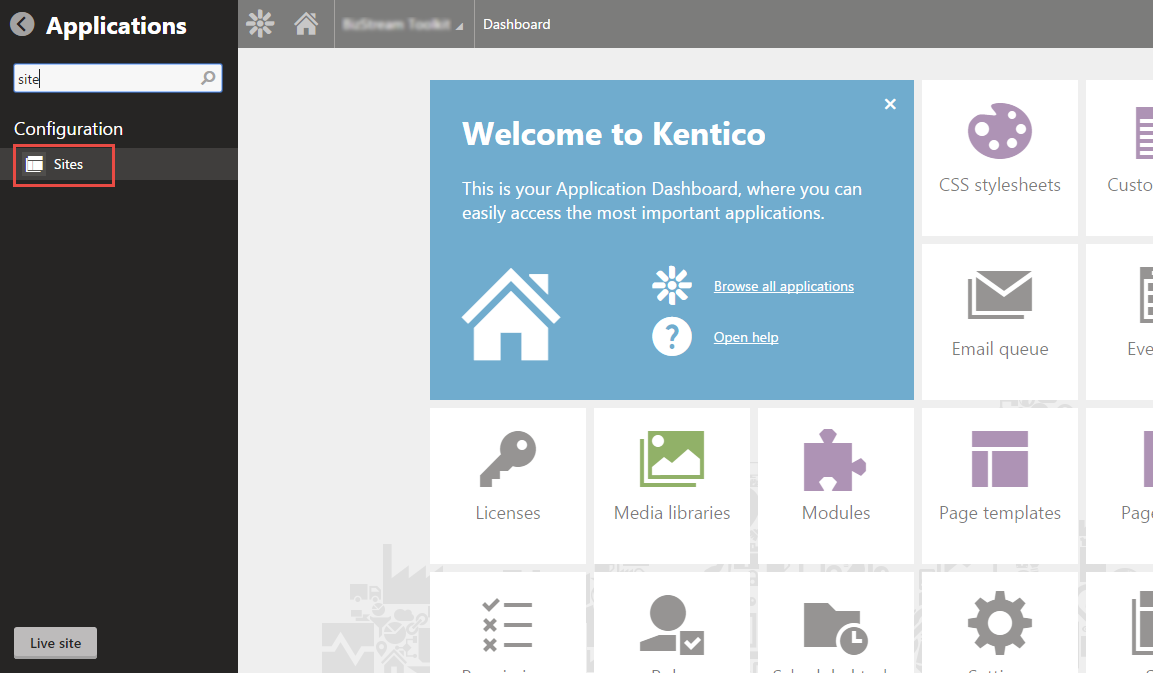Image resolution: width=1153 pixels, height=673 pixels.
Task: Click the question mark icon beside Open help
Action: click(x=671, y=337)
